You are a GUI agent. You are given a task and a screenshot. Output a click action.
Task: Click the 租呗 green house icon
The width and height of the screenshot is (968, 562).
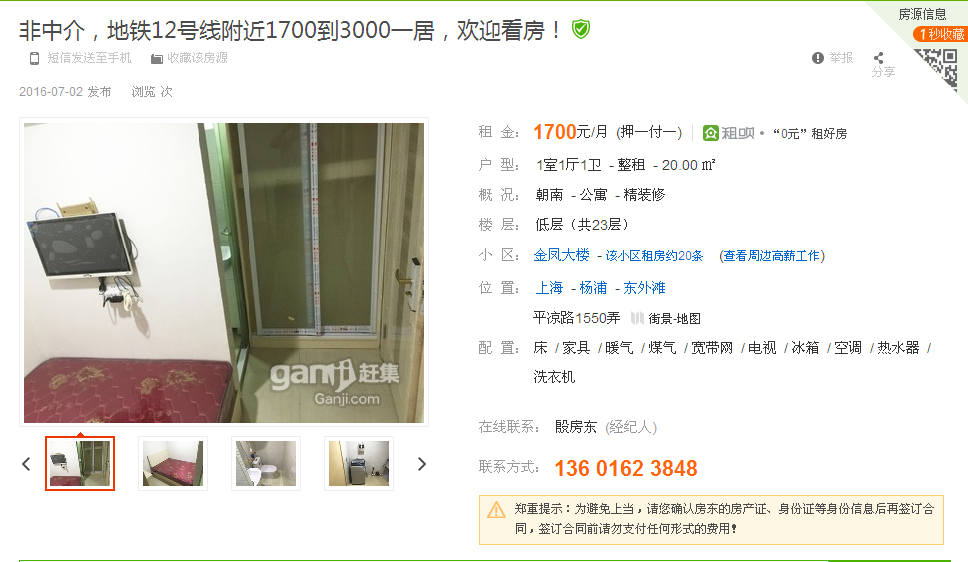click(x=711, y=133)
